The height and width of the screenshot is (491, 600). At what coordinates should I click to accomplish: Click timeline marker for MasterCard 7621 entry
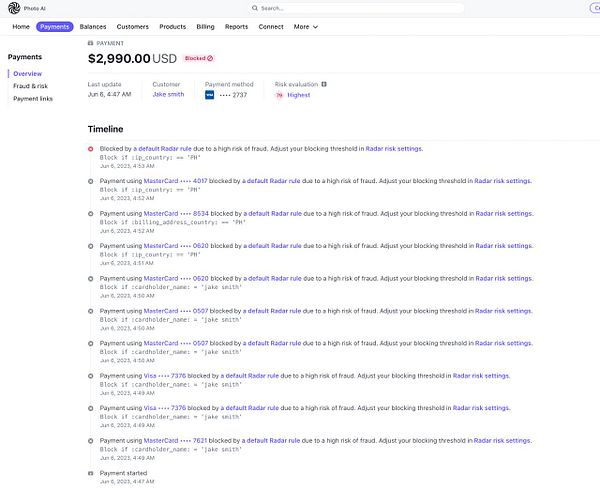point(91,441)
